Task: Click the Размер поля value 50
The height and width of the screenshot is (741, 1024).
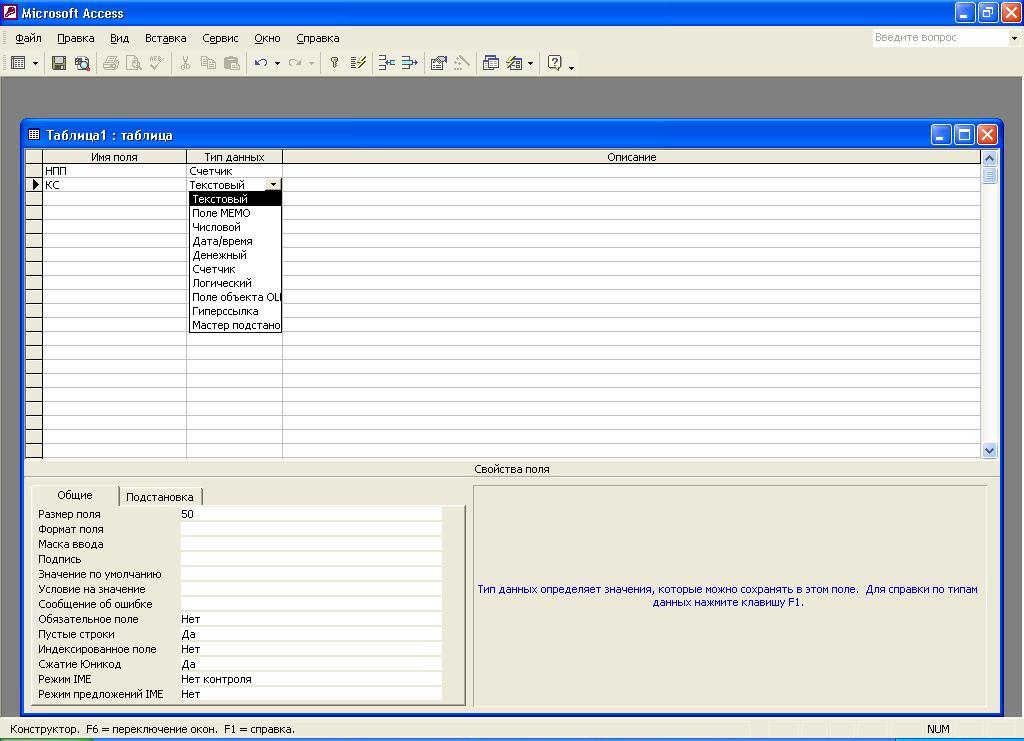Action: coord(311,514)
